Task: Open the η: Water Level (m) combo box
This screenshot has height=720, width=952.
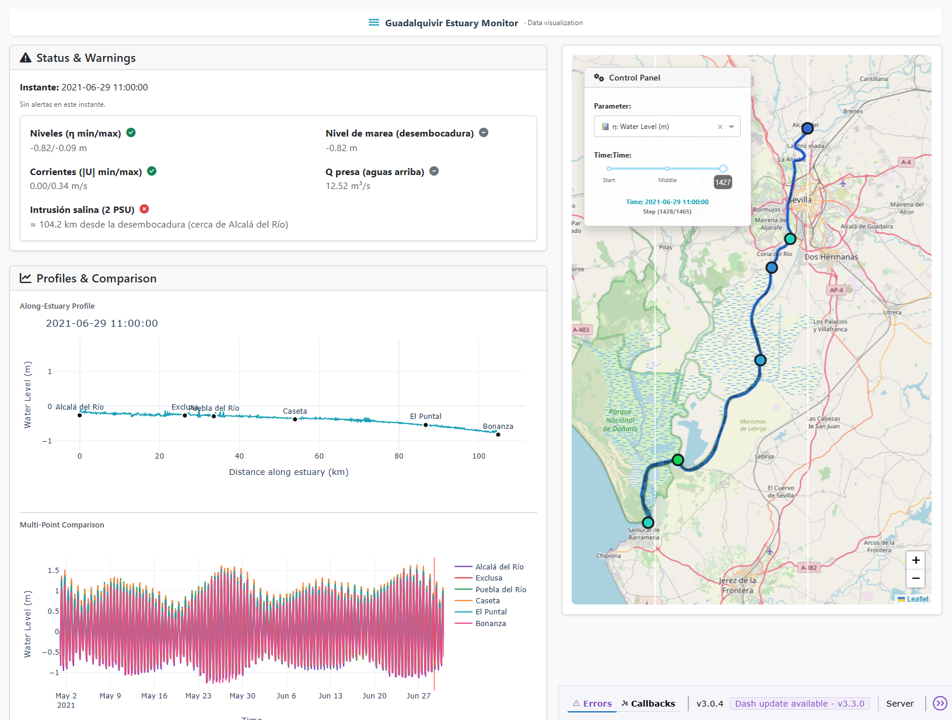Action: (667, 126)
